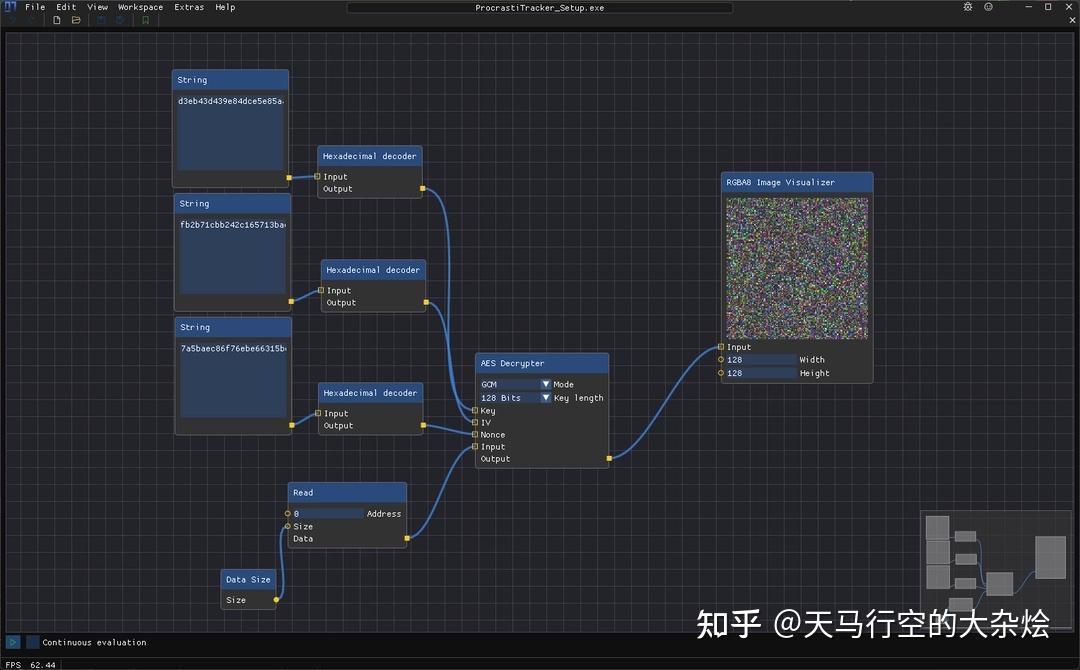1080x670 pixels.
Task: Run evaluation with the play button
Action: coord(13,642)
